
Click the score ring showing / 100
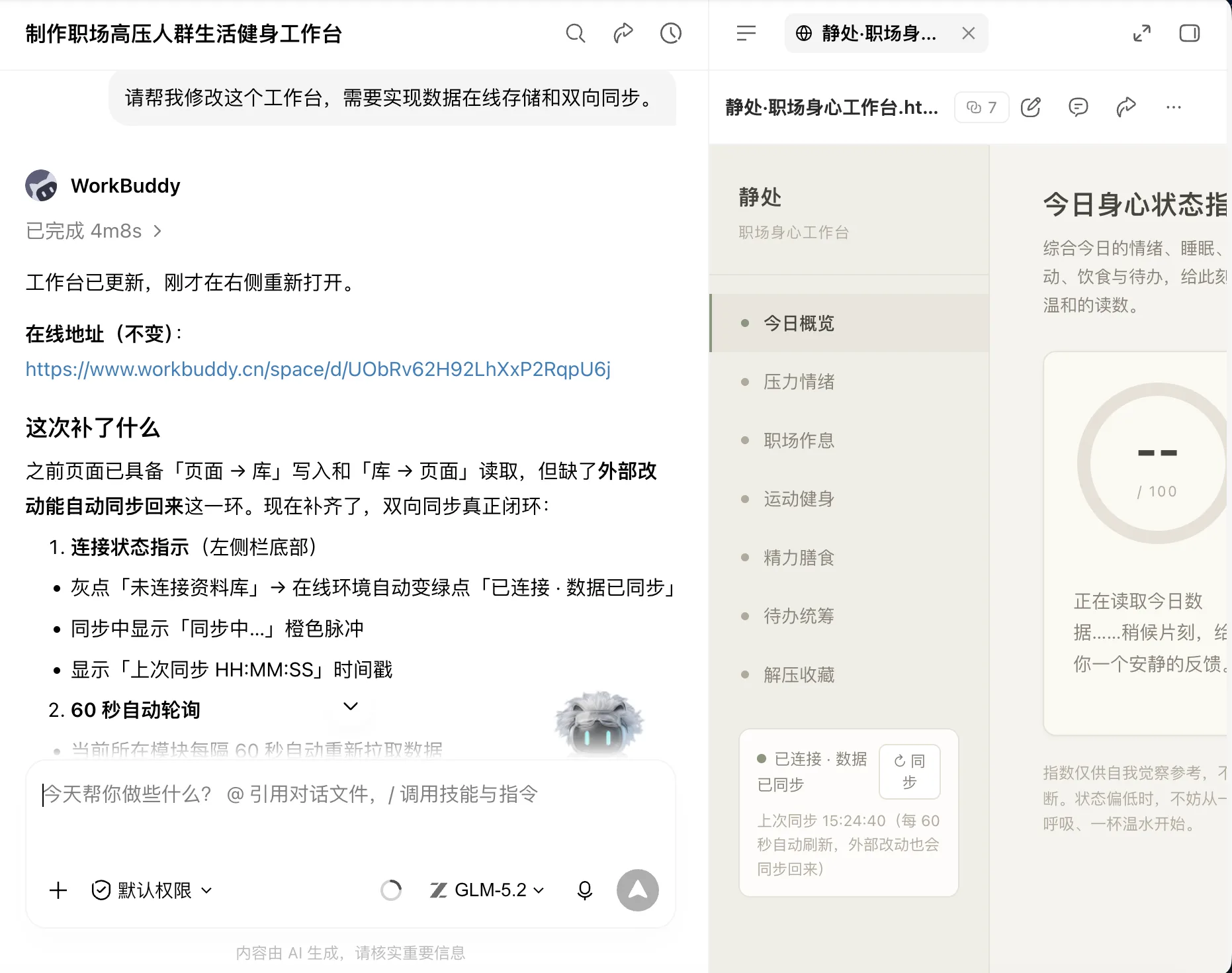click(x=1153, y=463)
